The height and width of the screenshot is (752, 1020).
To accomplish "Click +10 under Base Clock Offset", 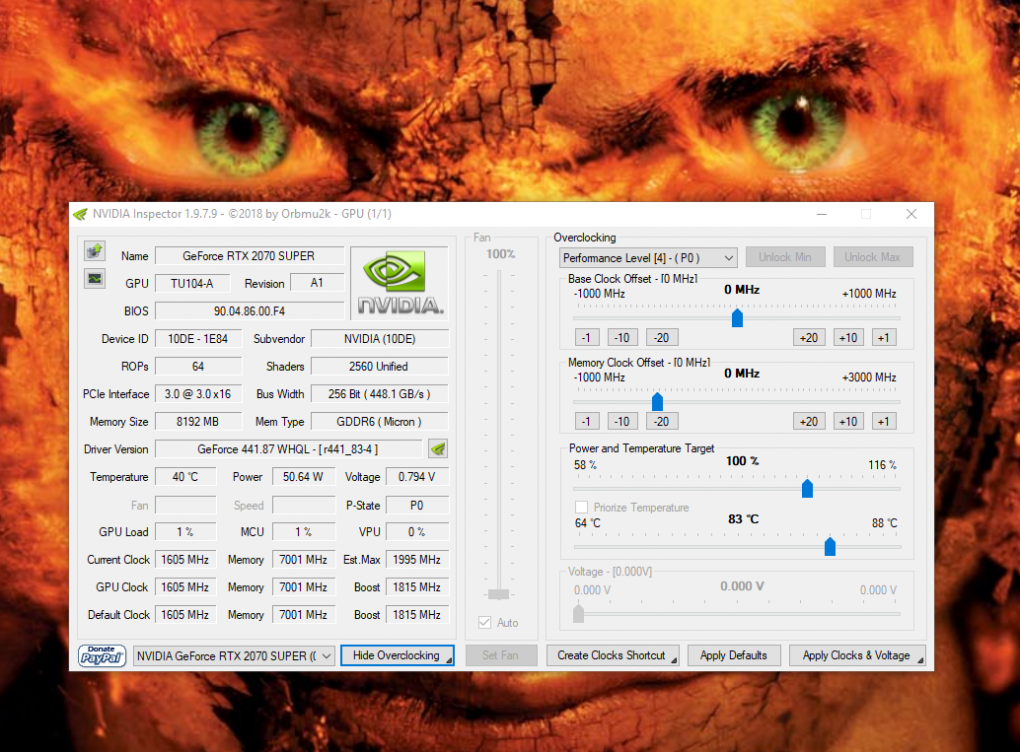I will (x=848, y=338).
